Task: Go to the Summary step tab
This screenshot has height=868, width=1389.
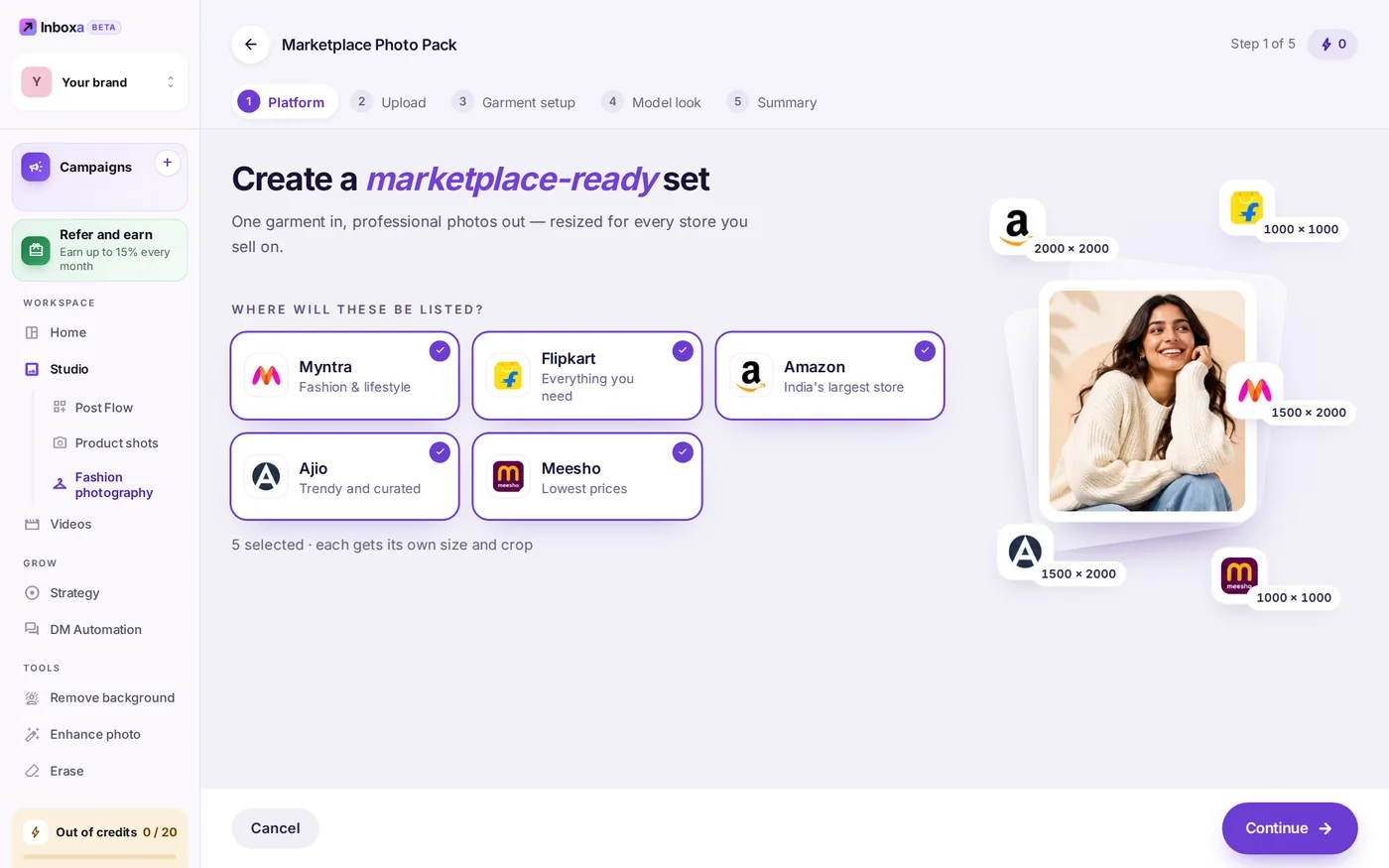Action: [772, 102]
